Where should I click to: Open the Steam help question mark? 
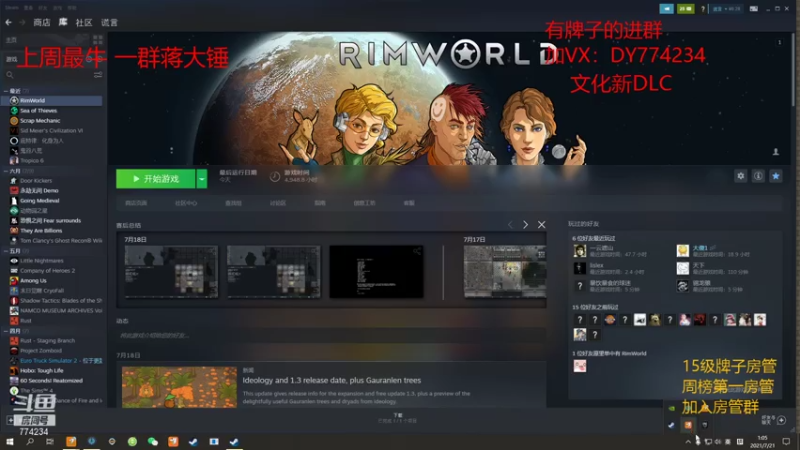coord(703,9)
